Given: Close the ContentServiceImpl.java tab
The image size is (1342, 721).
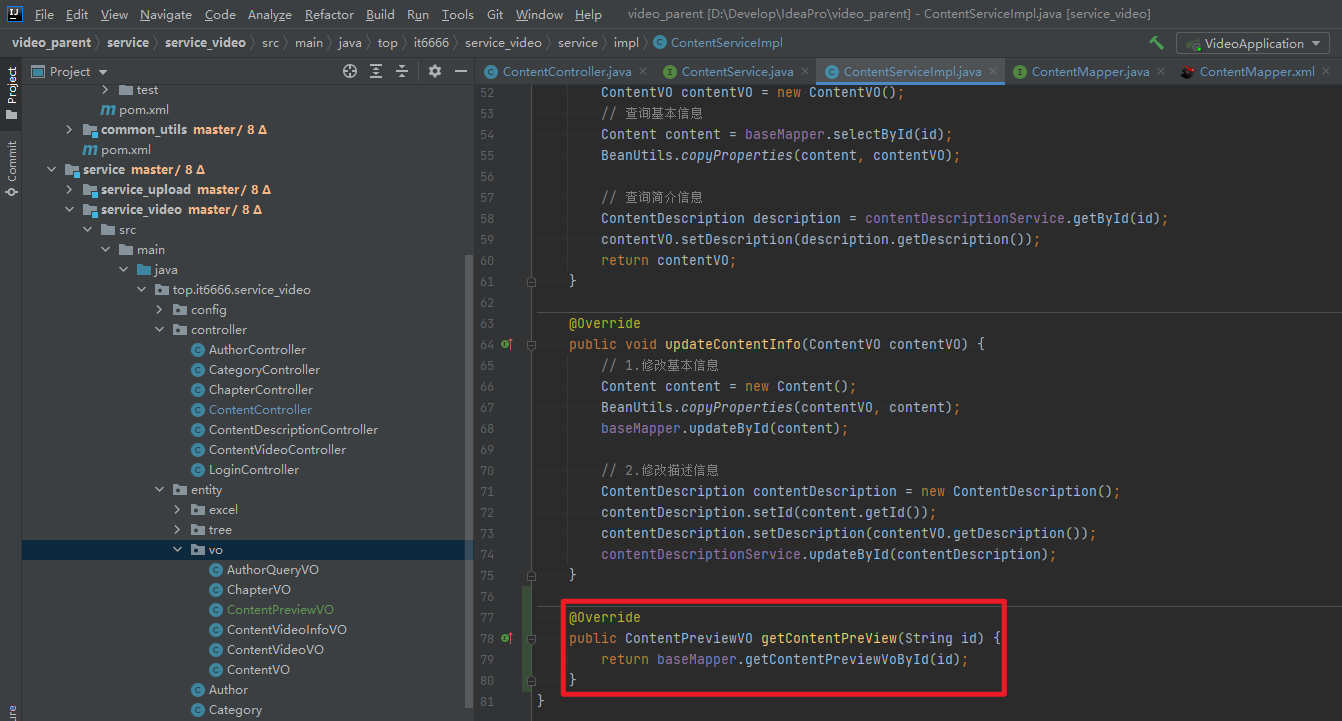Looking at the screenshot, I should 992,72.
